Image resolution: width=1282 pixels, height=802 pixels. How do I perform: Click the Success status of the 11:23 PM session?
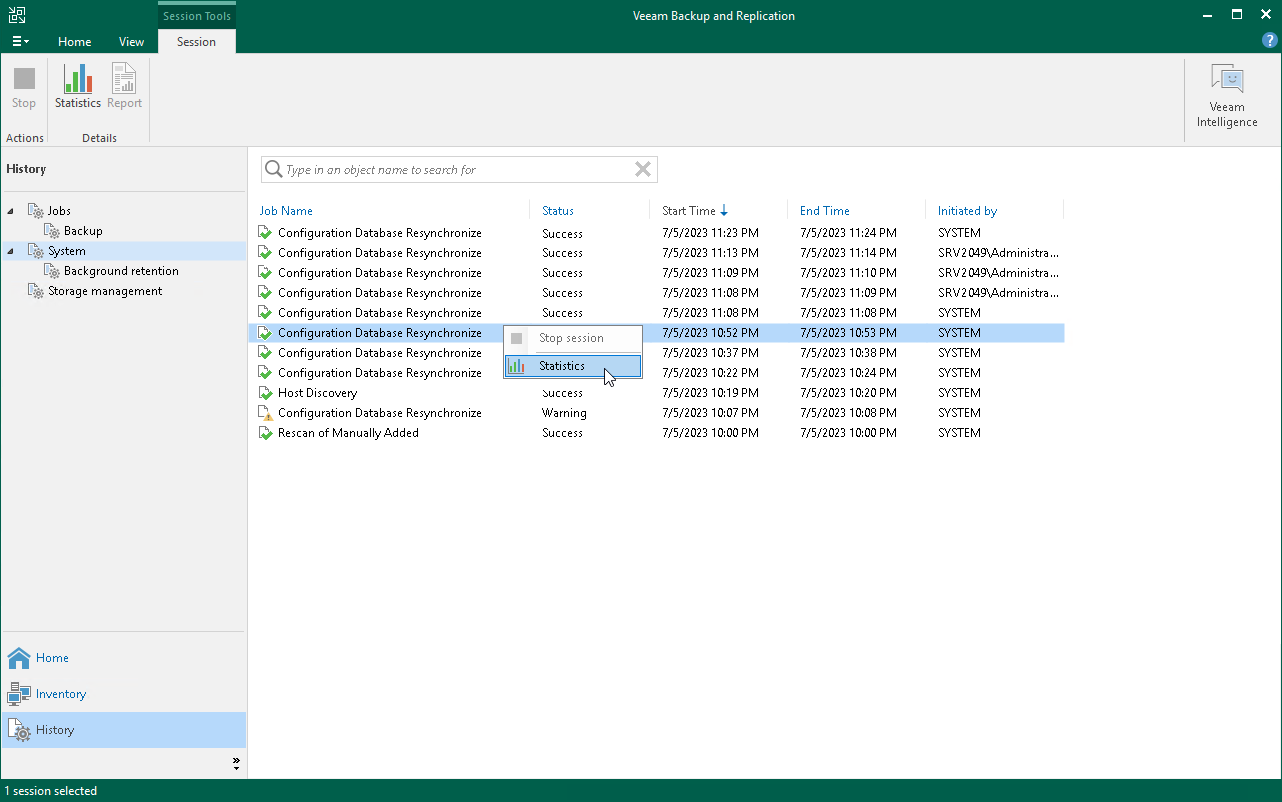click(562, 233)
